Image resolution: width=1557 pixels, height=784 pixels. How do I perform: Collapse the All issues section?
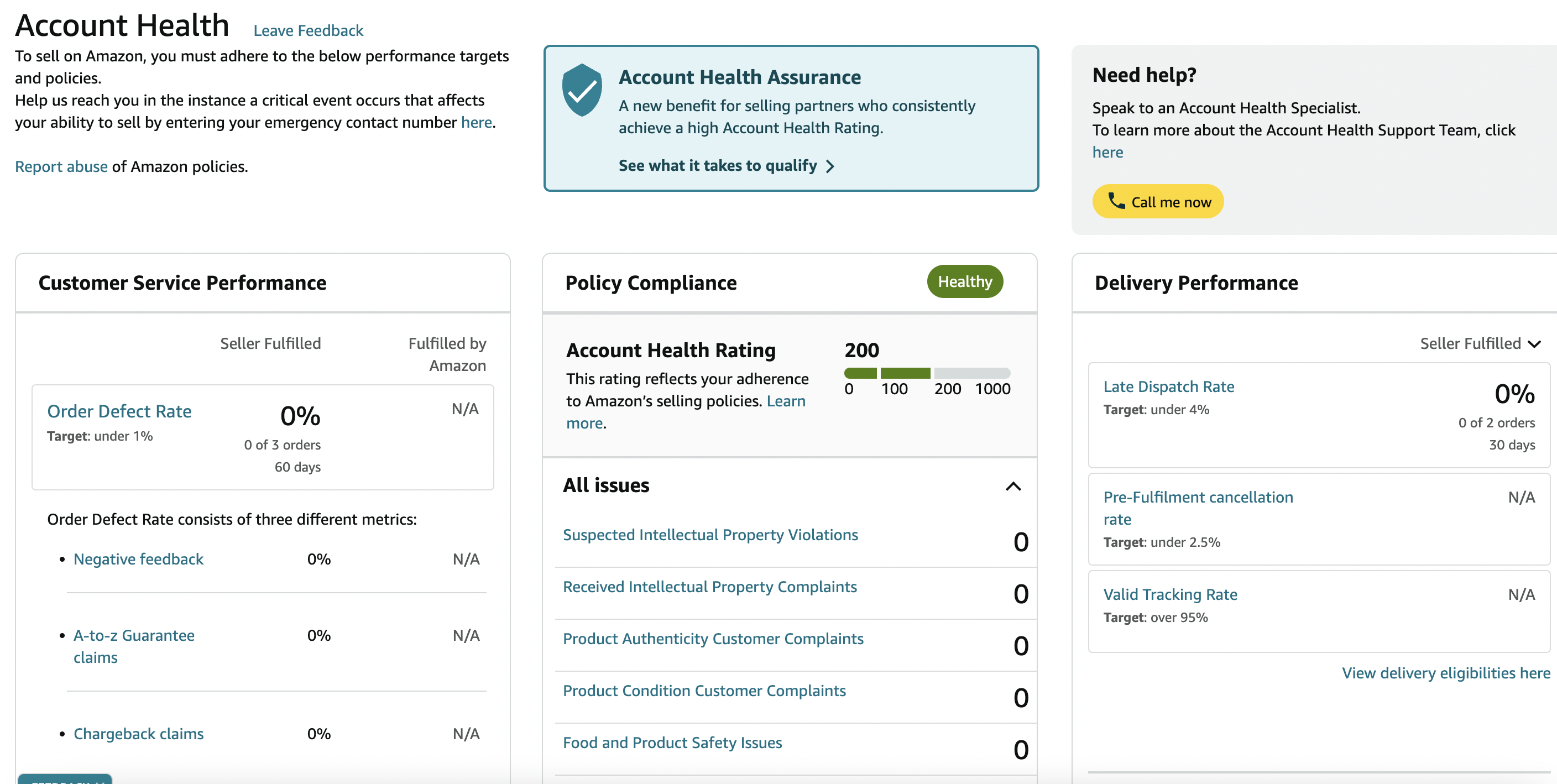[x=1013, y=486]
